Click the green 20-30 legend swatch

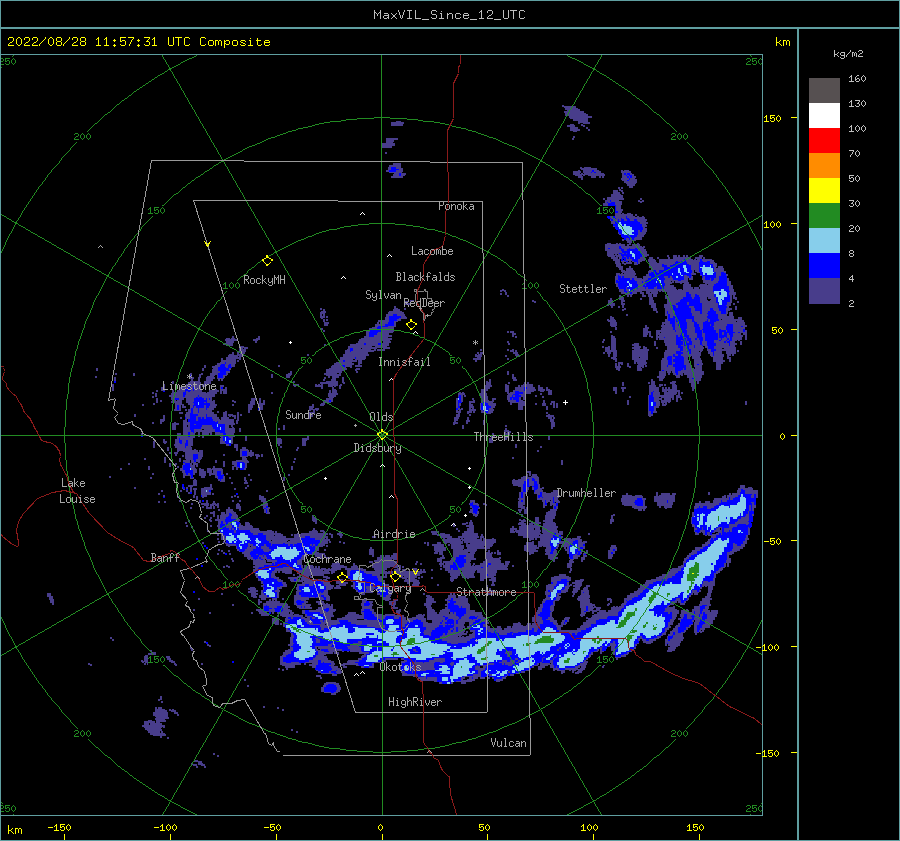(824, 216)
